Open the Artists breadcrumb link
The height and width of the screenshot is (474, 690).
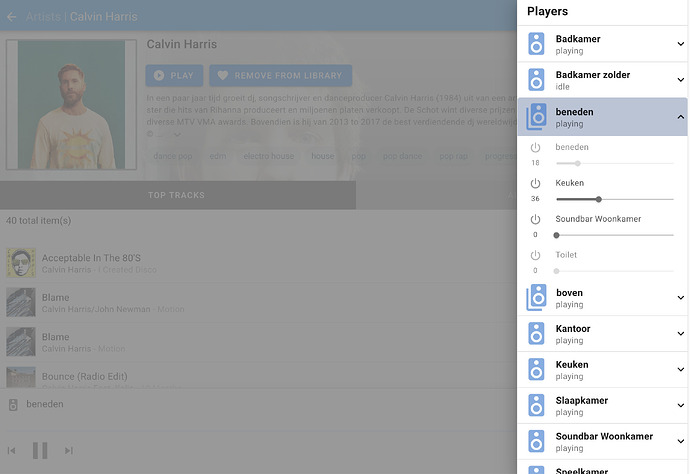(x=43, y=17)
